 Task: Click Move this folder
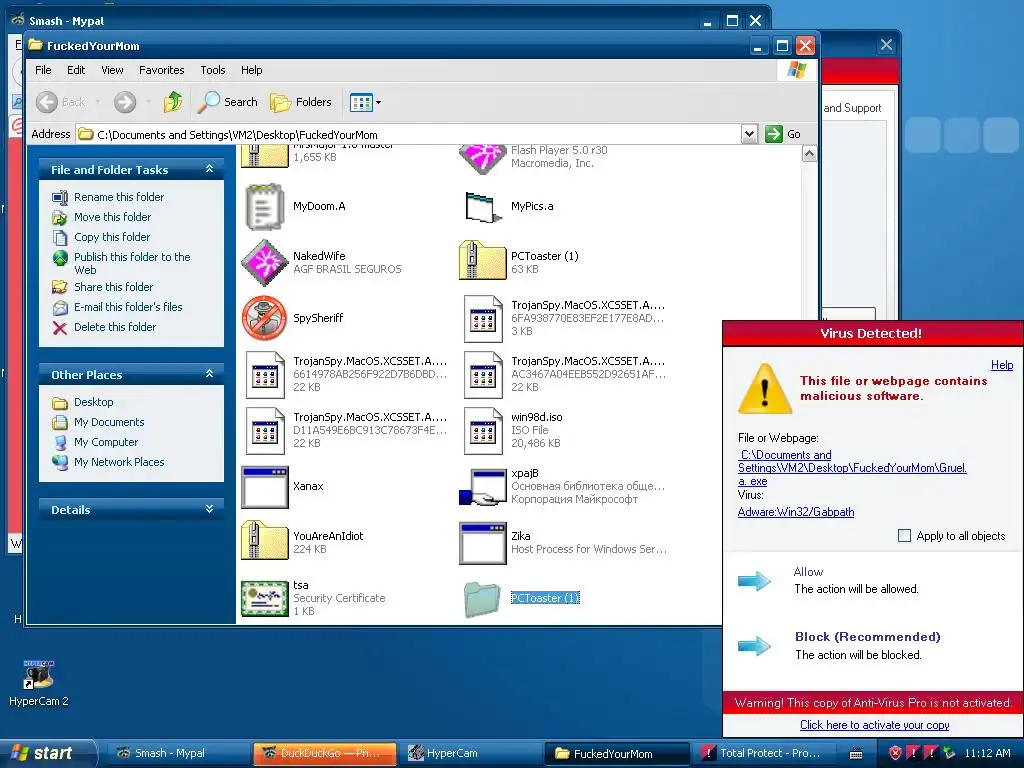point(112,217)
